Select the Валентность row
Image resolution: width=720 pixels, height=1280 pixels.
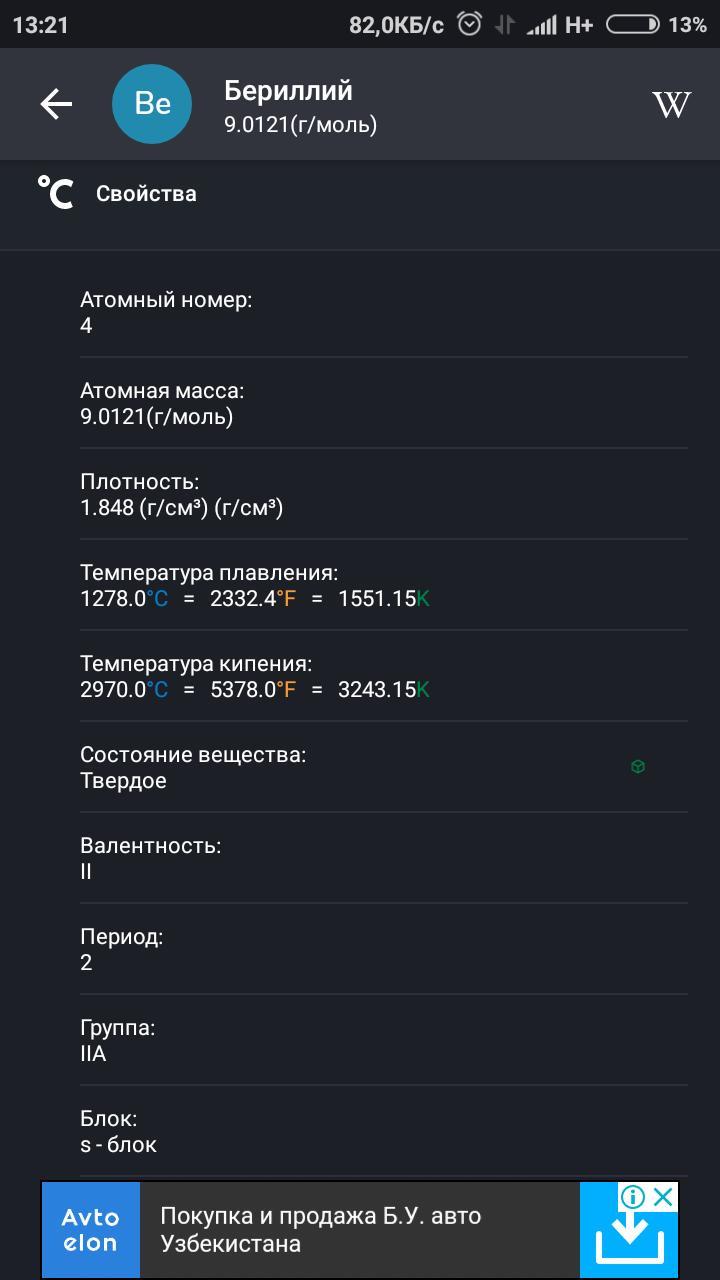384,858
